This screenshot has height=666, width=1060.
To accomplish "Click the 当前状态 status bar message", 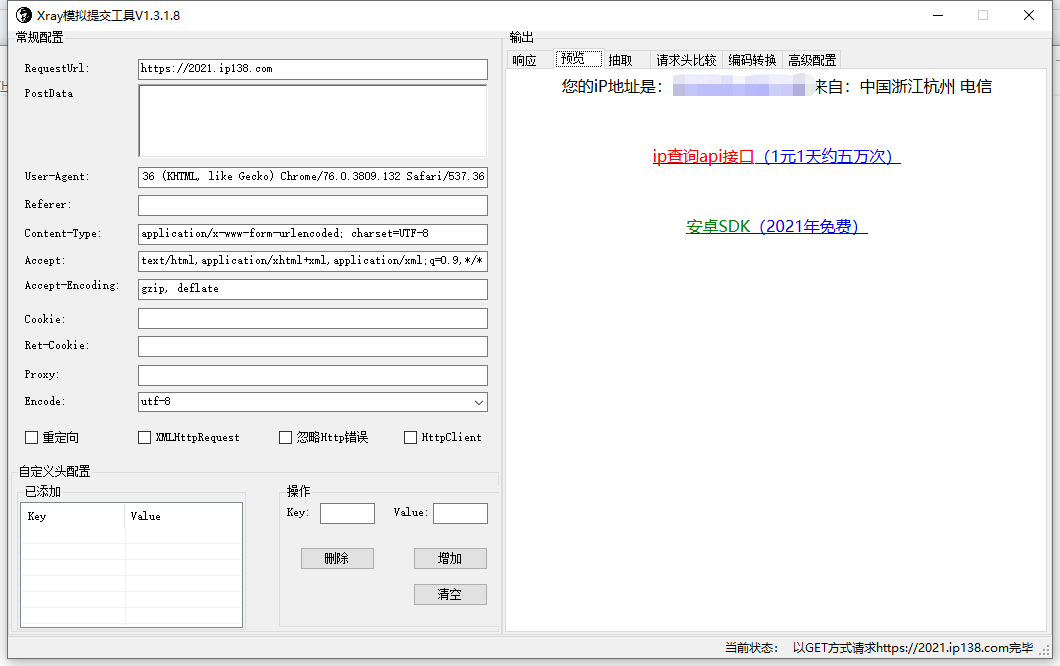I will pos(879,648).
